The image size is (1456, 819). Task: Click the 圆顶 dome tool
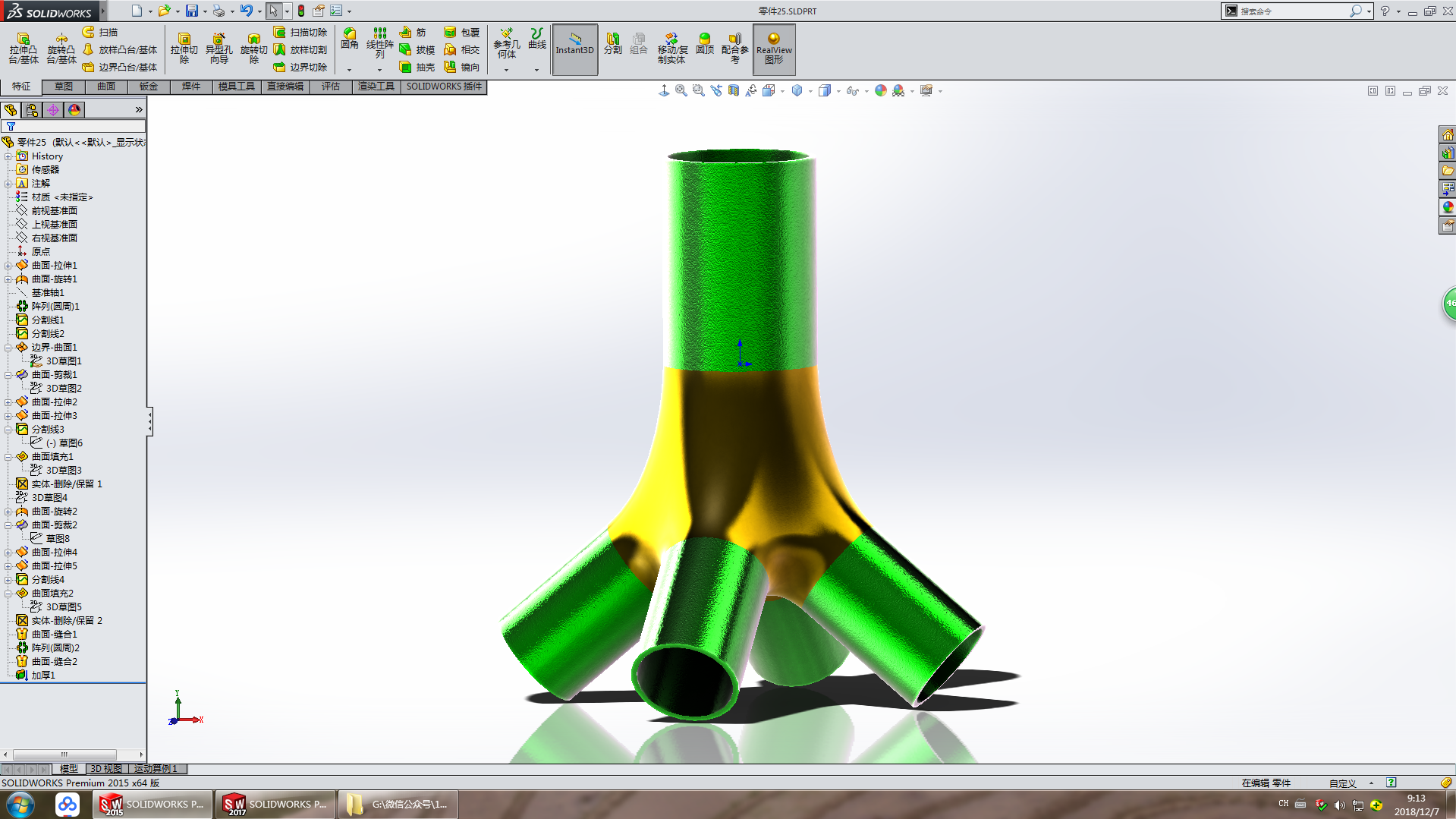705,43
